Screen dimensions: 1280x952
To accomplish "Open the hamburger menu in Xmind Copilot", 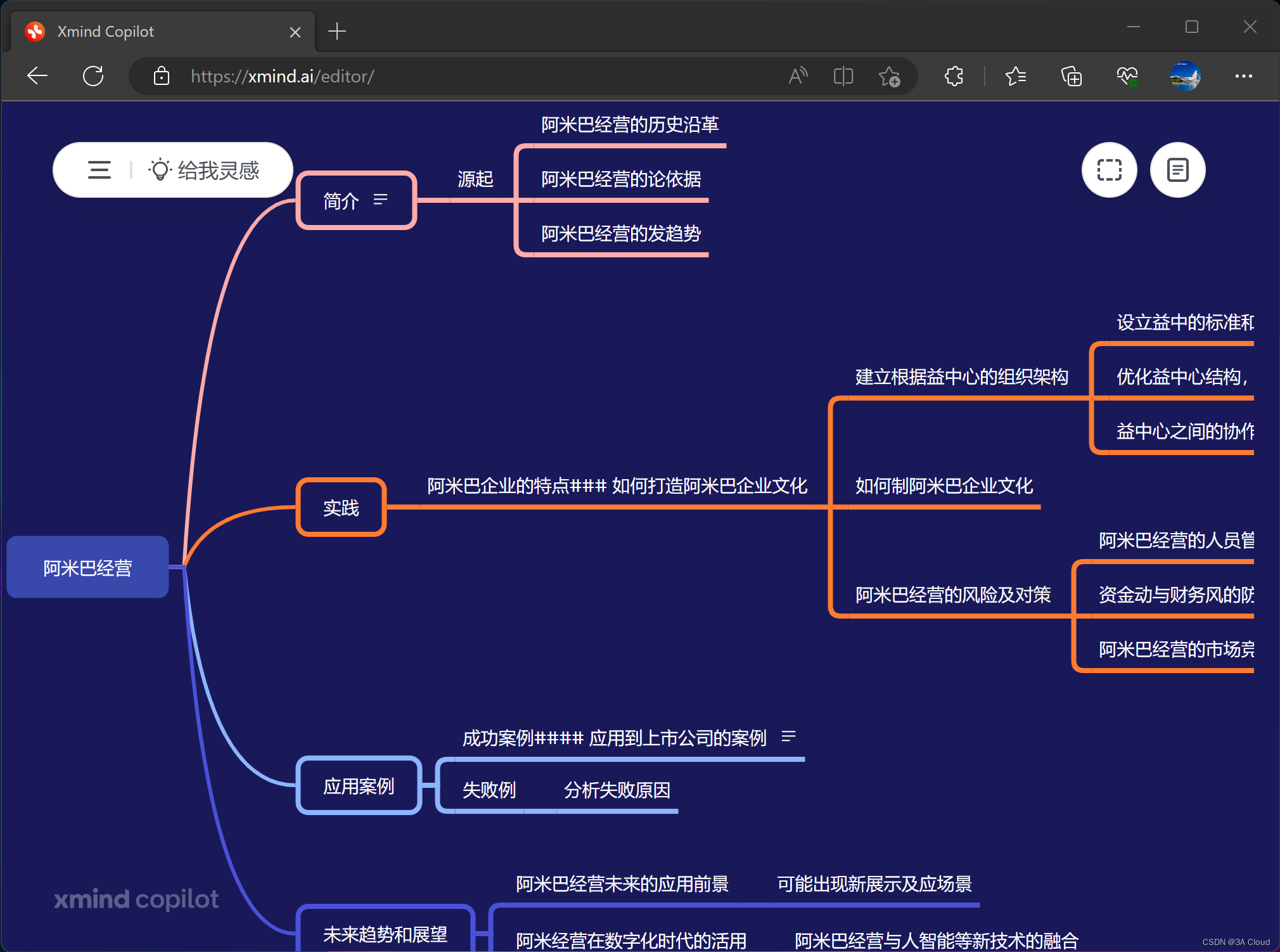I will [x=99, y=170].
